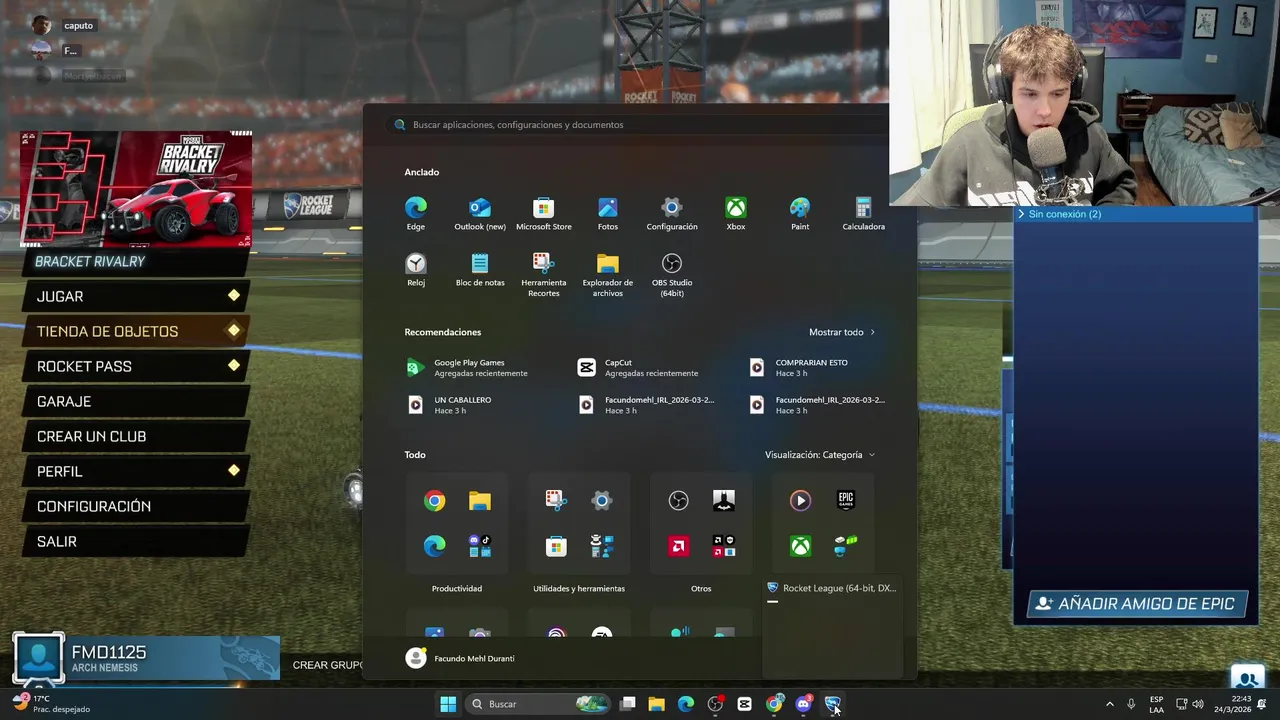Open green Xbox icon in games group
Screen dimensions: 1280x720
(x=800, y=546)
